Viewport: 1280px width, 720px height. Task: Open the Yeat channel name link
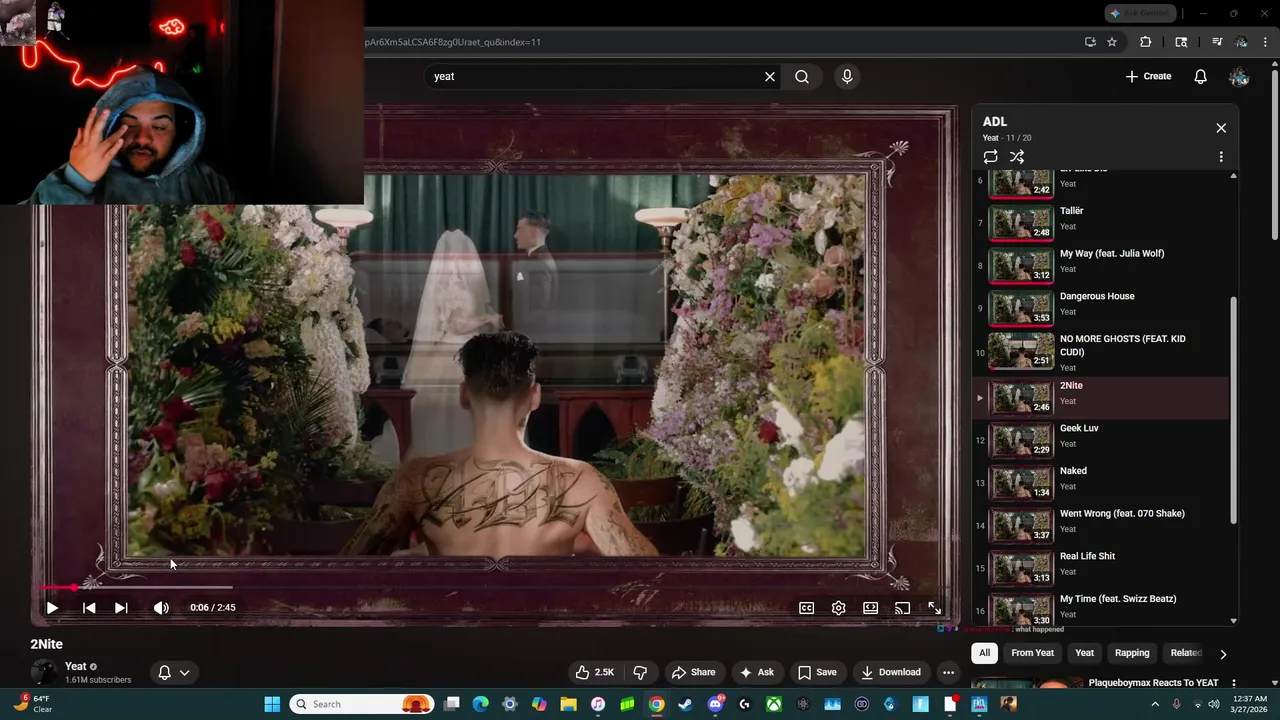tap(75, 666)
